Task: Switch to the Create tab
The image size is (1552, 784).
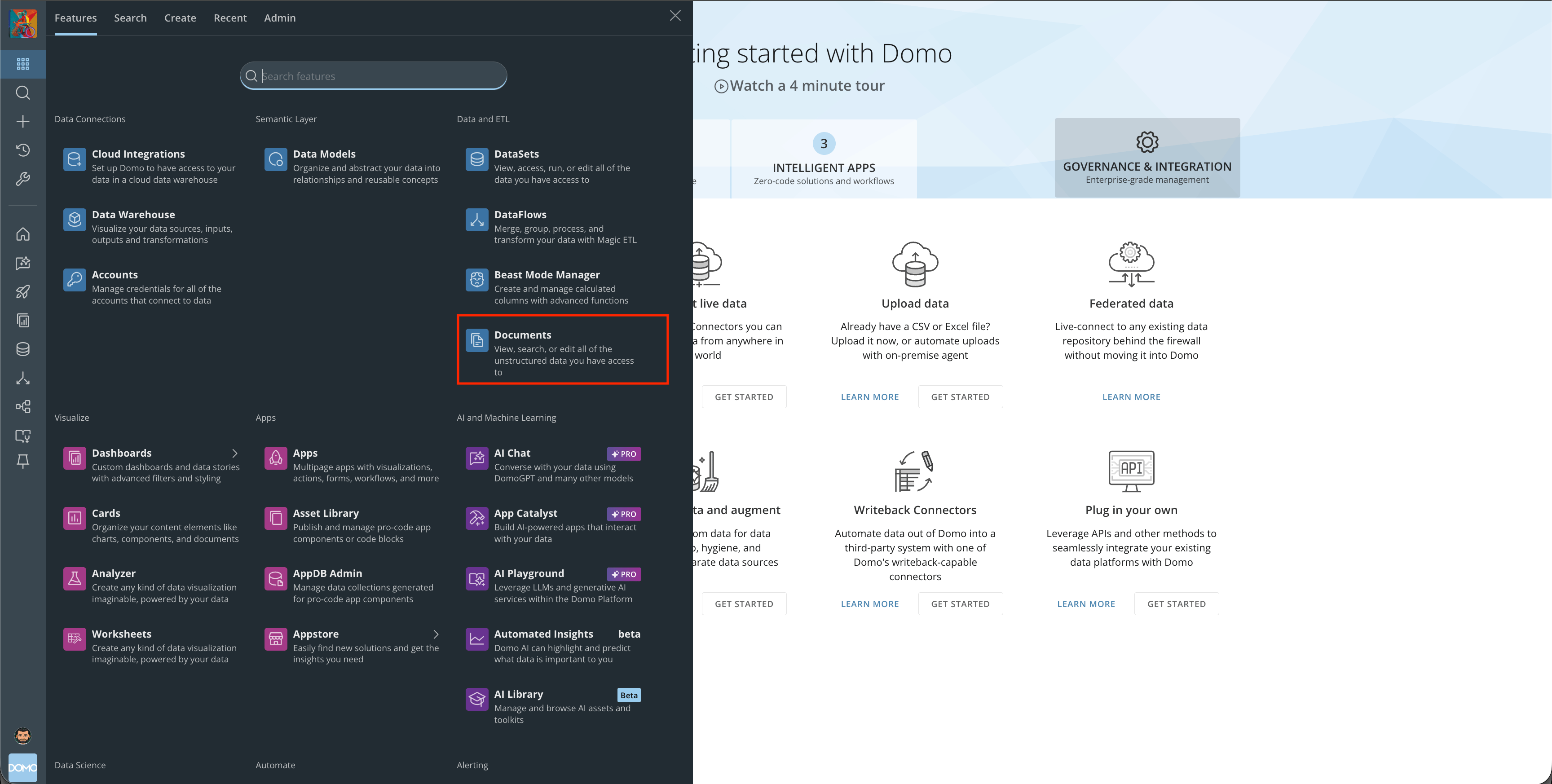Action: pyautogui.click(x=180, y=18)
